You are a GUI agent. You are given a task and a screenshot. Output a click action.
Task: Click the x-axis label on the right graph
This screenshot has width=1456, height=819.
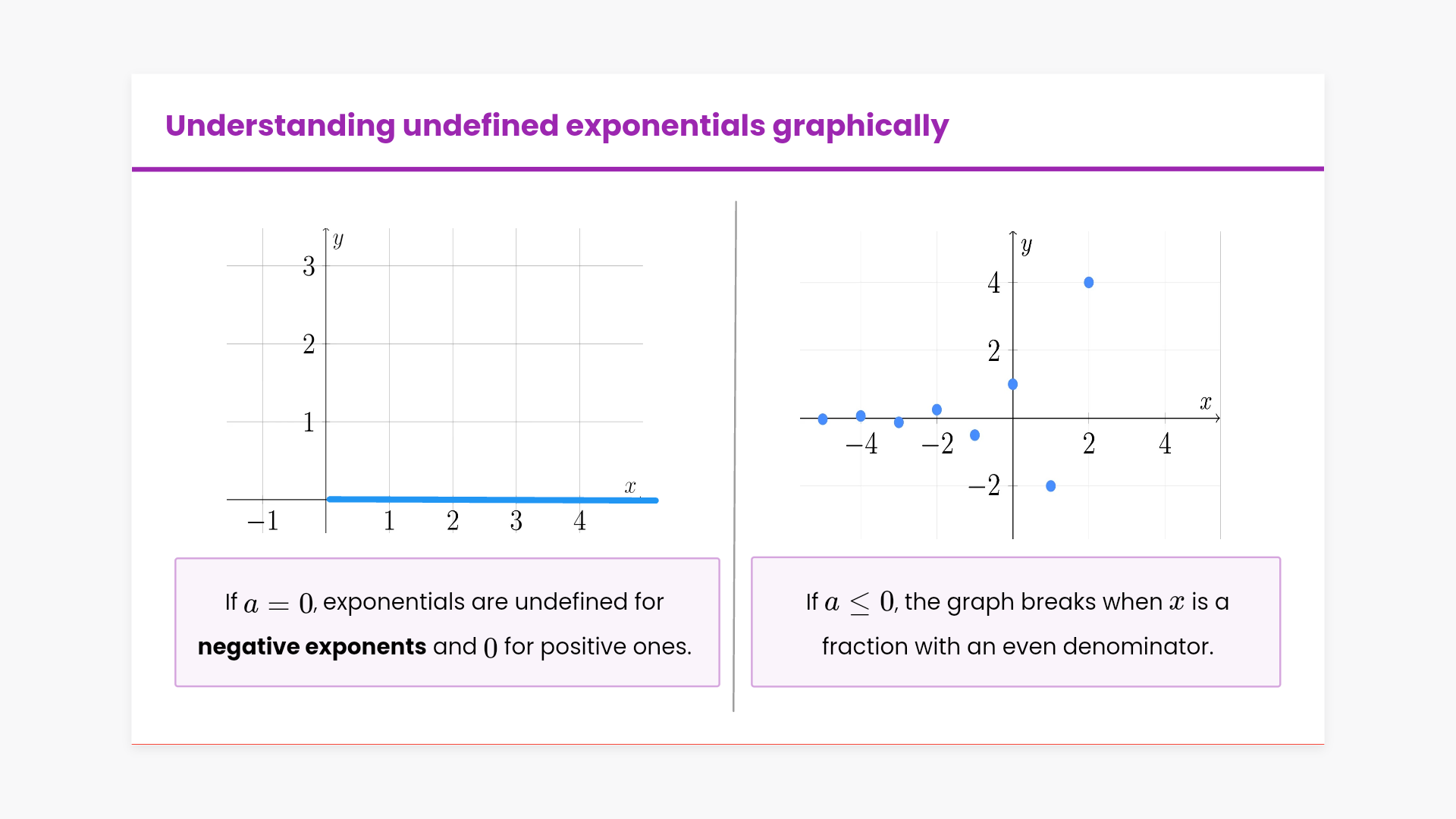pyautogui.click(x=1205, y=403)
